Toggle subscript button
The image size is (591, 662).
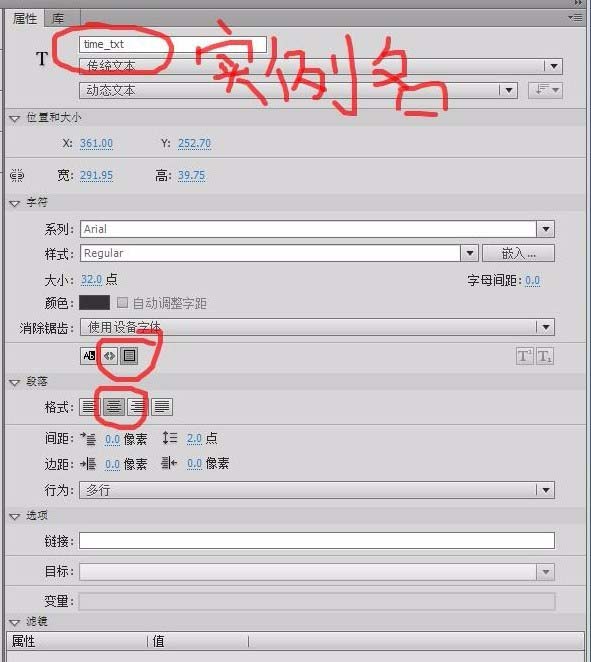click(545, 356)
